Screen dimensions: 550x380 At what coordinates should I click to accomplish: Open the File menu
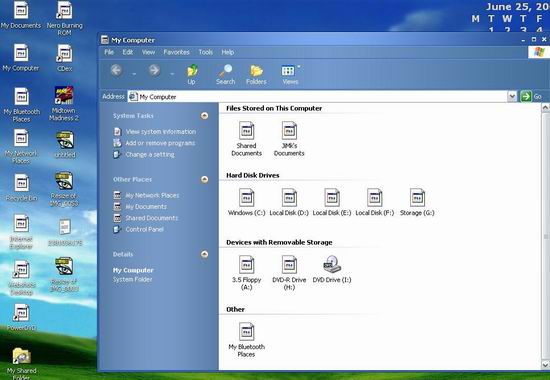[x=109, y=52]
